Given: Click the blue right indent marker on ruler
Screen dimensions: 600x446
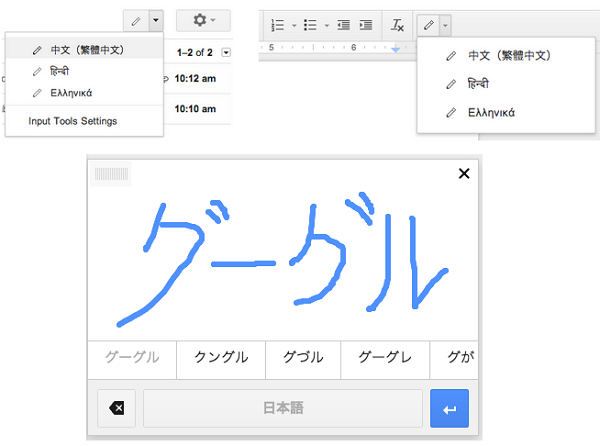Looking at the screenshot, I should pos(396,49).
